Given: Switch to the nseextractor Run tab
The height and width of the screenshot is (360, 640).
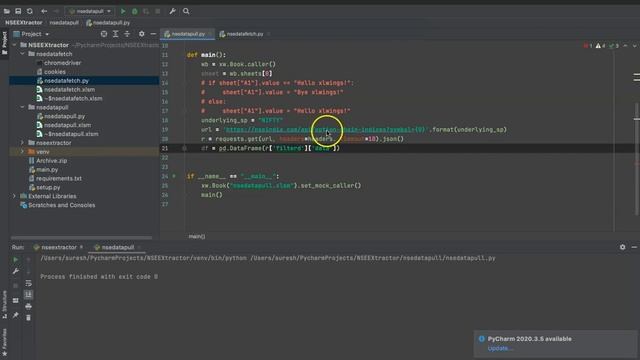Looking at the screenshot, I should 58,247.
